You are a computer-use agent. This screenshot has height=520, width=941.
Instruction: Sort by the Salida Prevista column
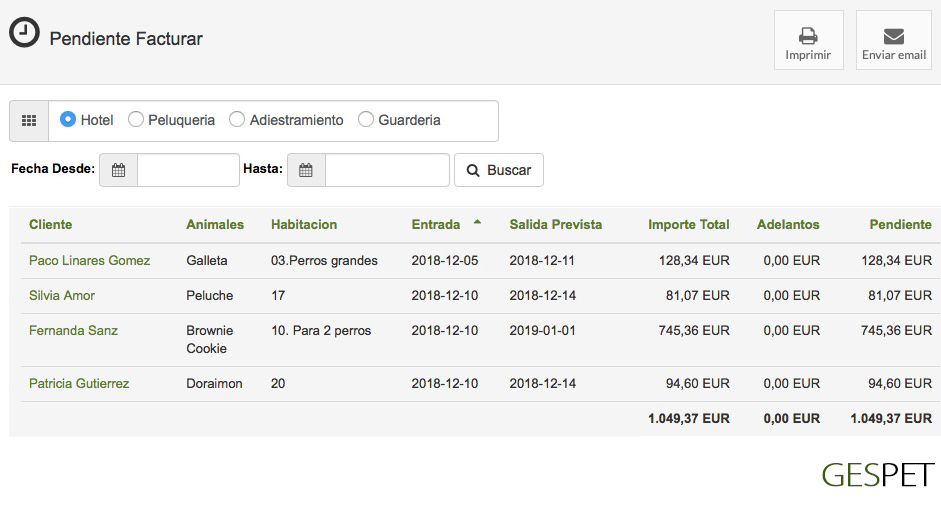tap(555, 225)
